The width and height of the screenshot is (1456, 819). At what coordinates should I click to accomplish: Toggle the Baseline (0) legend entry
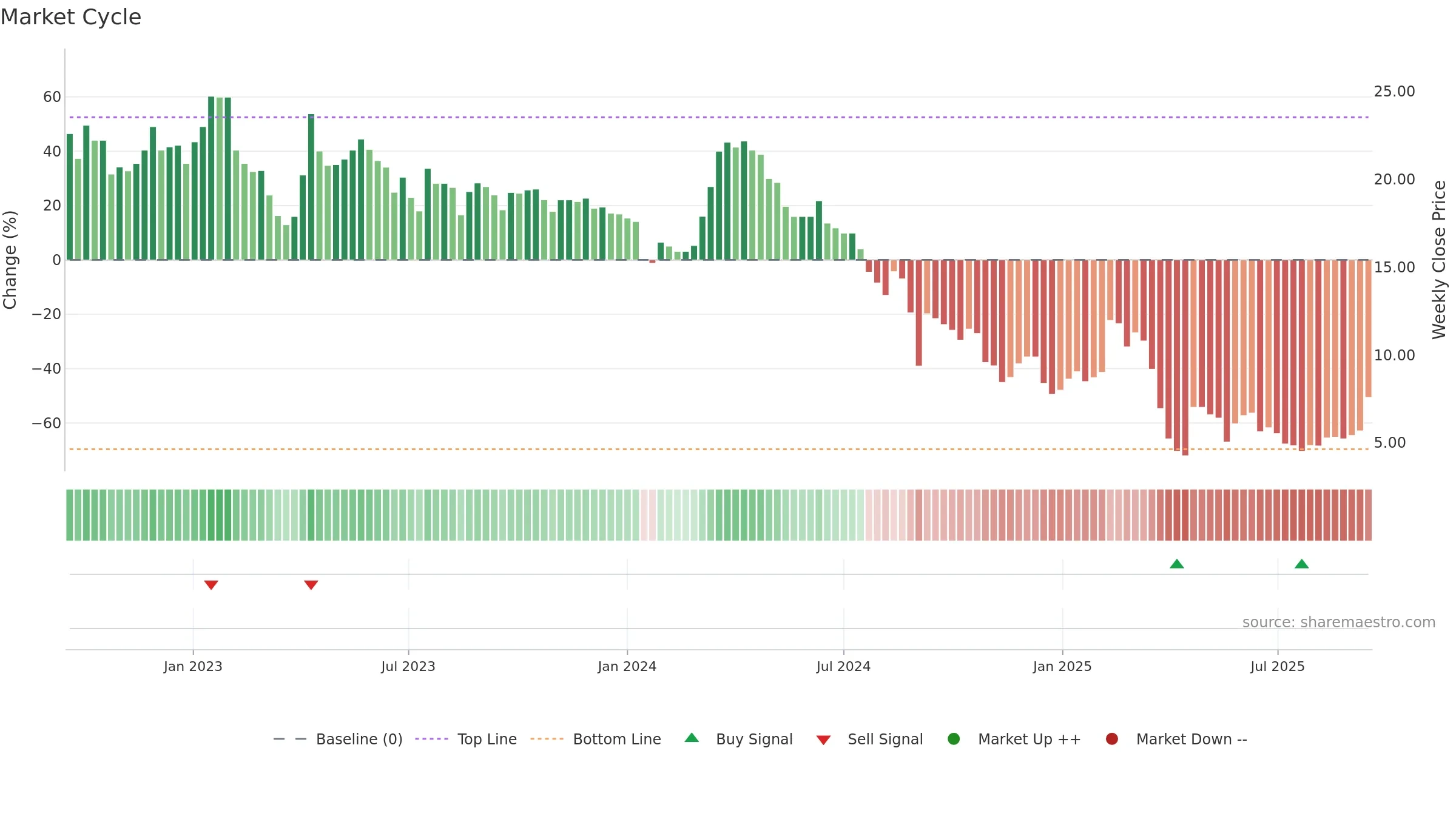338,739
